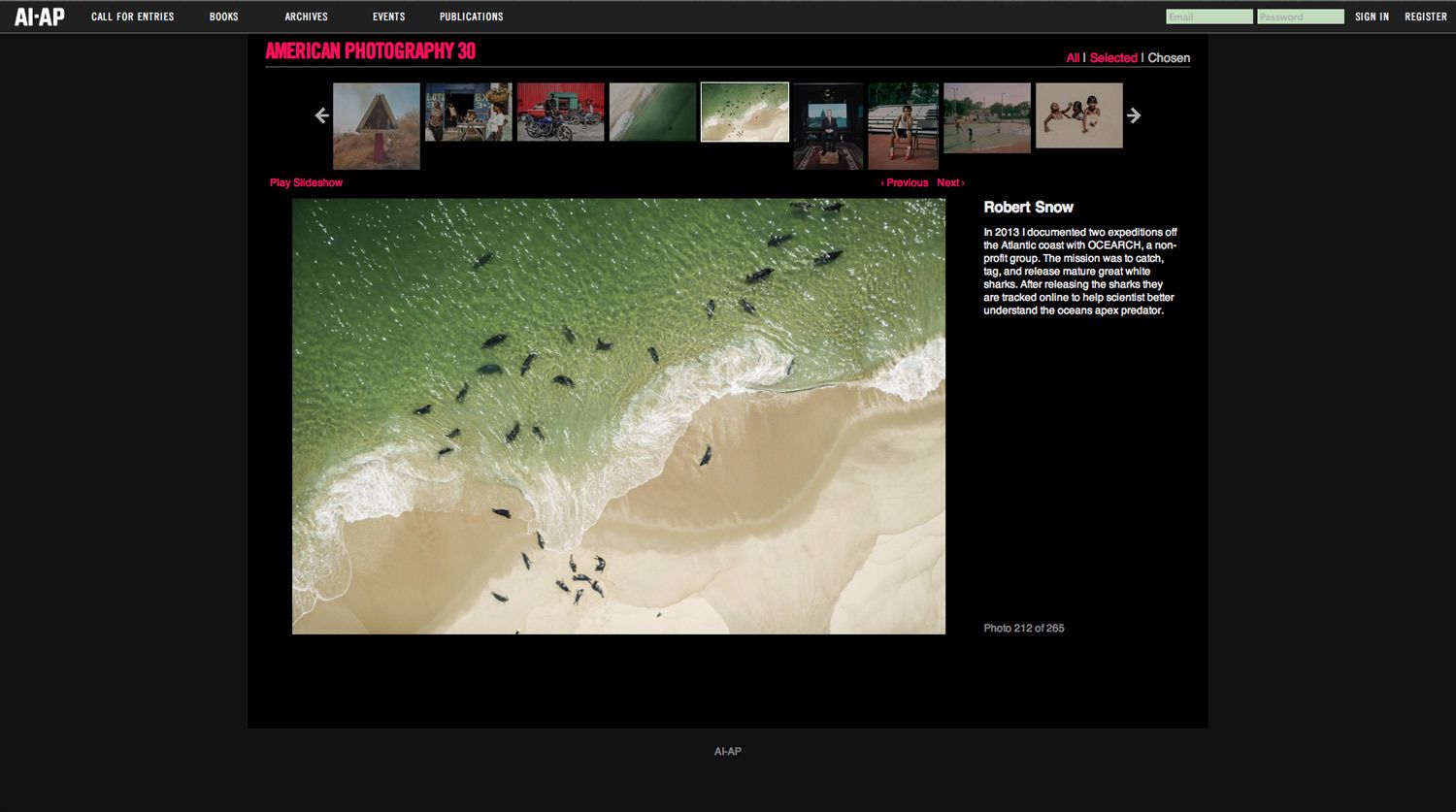This screenshot has height=812, width=1456.
Task: Open the Events menu item
Action: (388, 16)
